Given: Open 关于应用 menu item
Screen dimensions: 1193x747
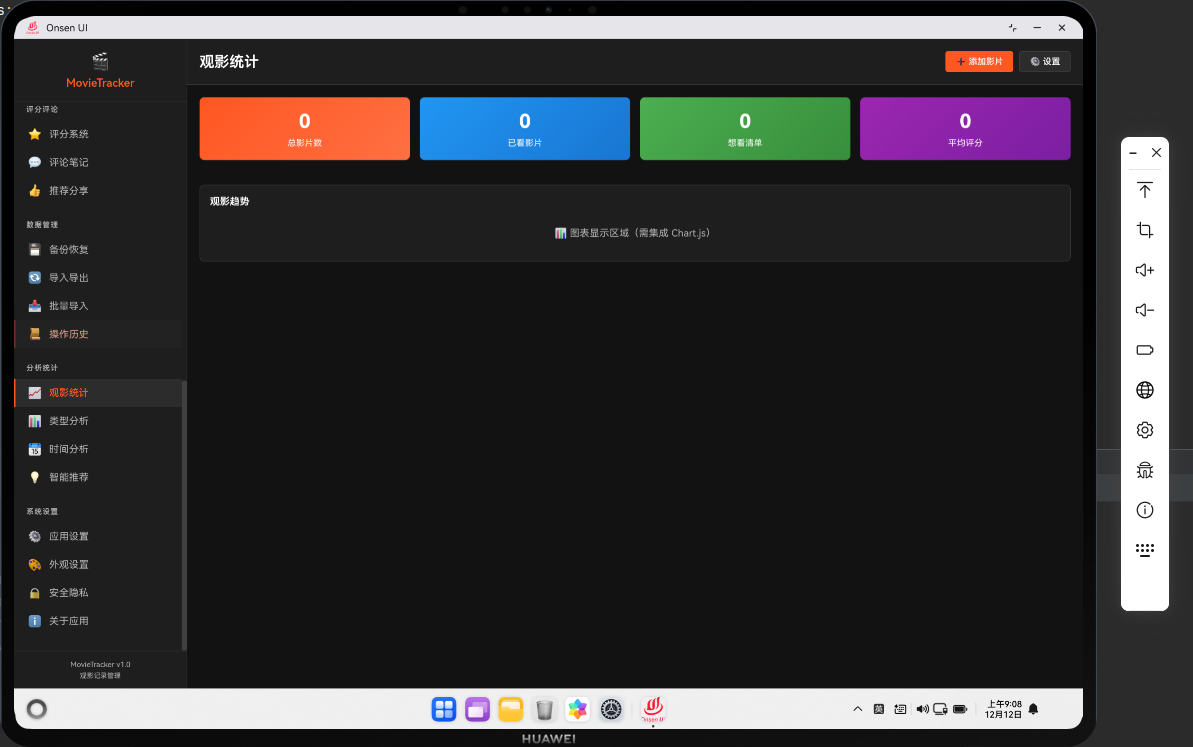Looking at the screenshot, I should point(97,621).
